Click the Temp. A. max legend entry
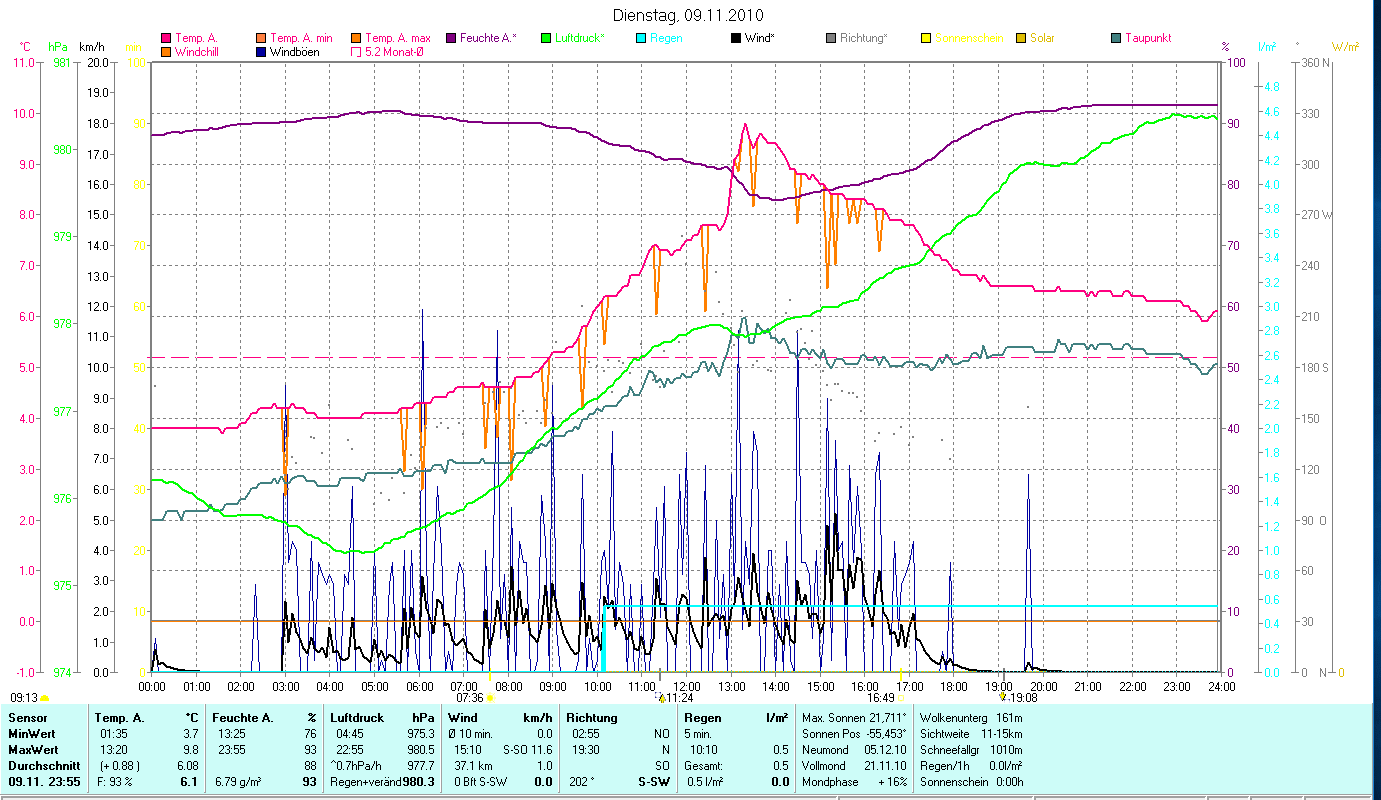Viewport: 1381px width, 800px height. coord(398,39)
